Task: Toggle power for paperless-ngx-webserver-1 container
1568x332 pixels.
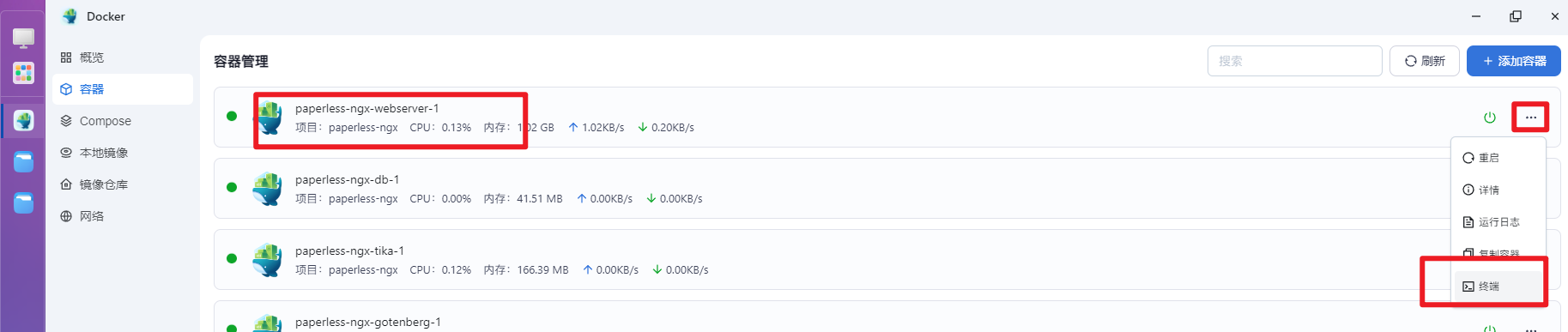Action: [1490, 118]
